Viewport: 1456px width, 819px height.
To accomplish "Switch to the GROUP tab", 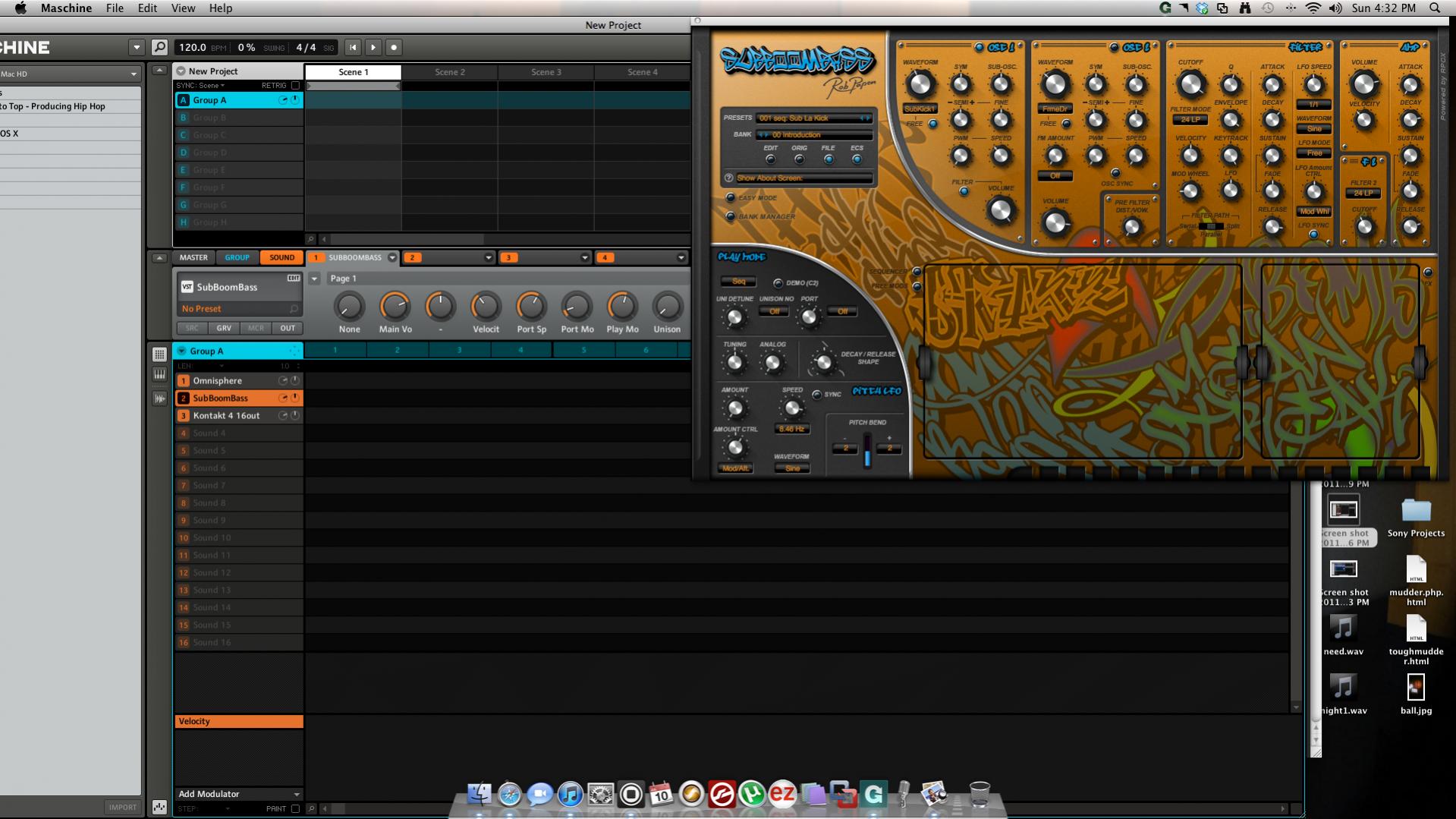I will click(237, 257).
